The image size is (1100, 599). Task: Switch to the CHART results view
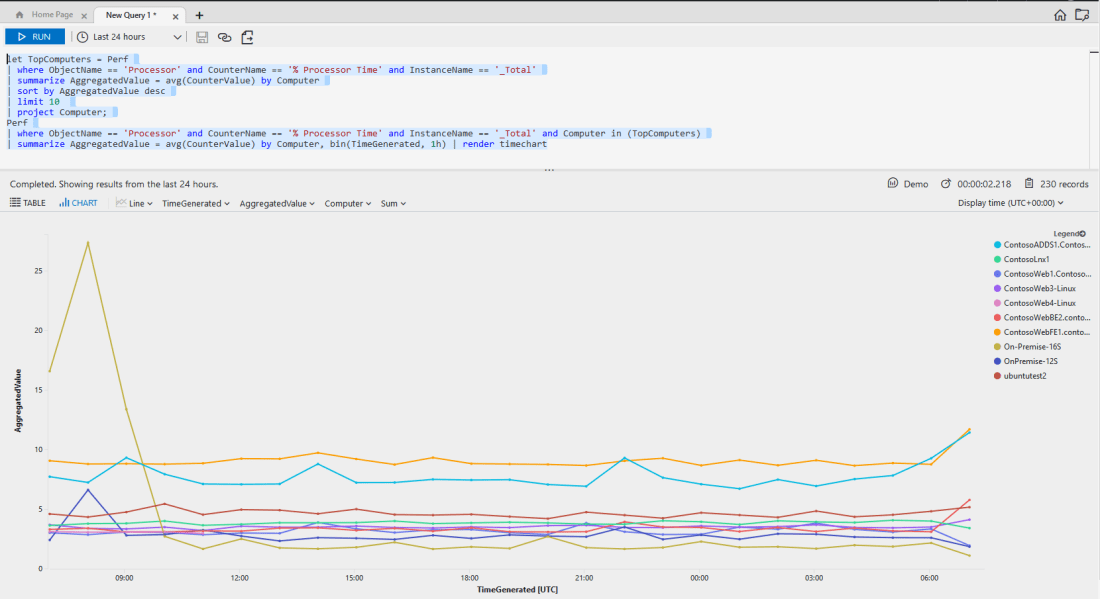coord(78,203)
